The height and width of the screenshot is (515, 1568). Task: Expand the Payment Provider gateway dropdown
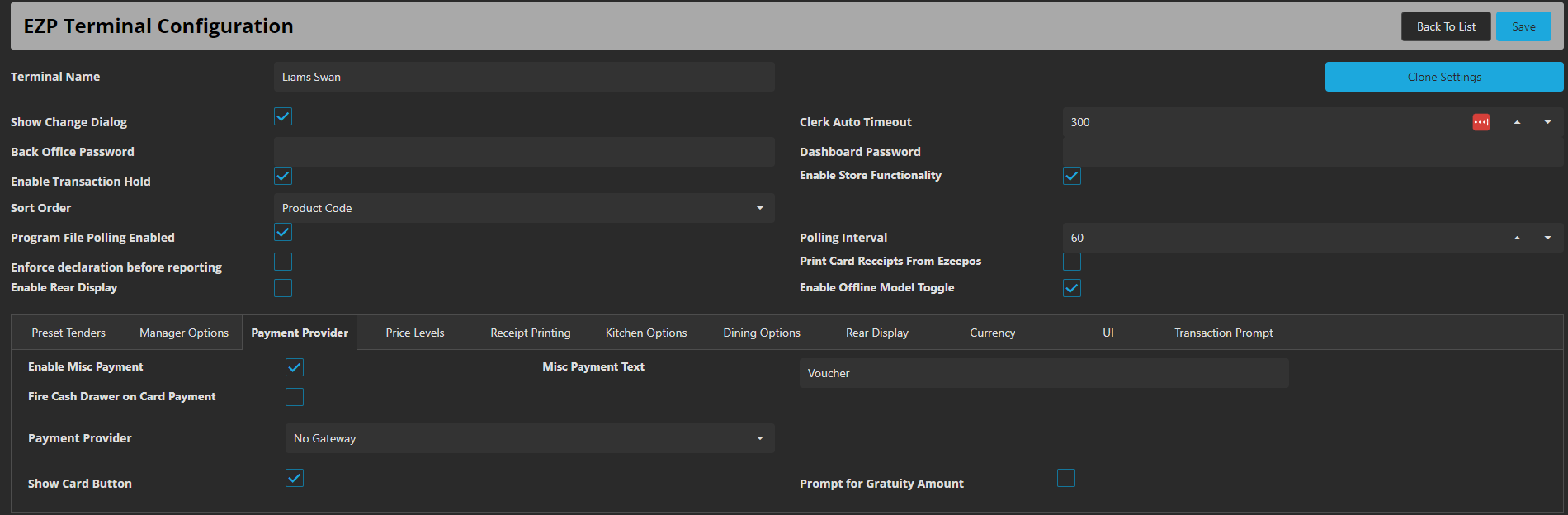[530, 438]
